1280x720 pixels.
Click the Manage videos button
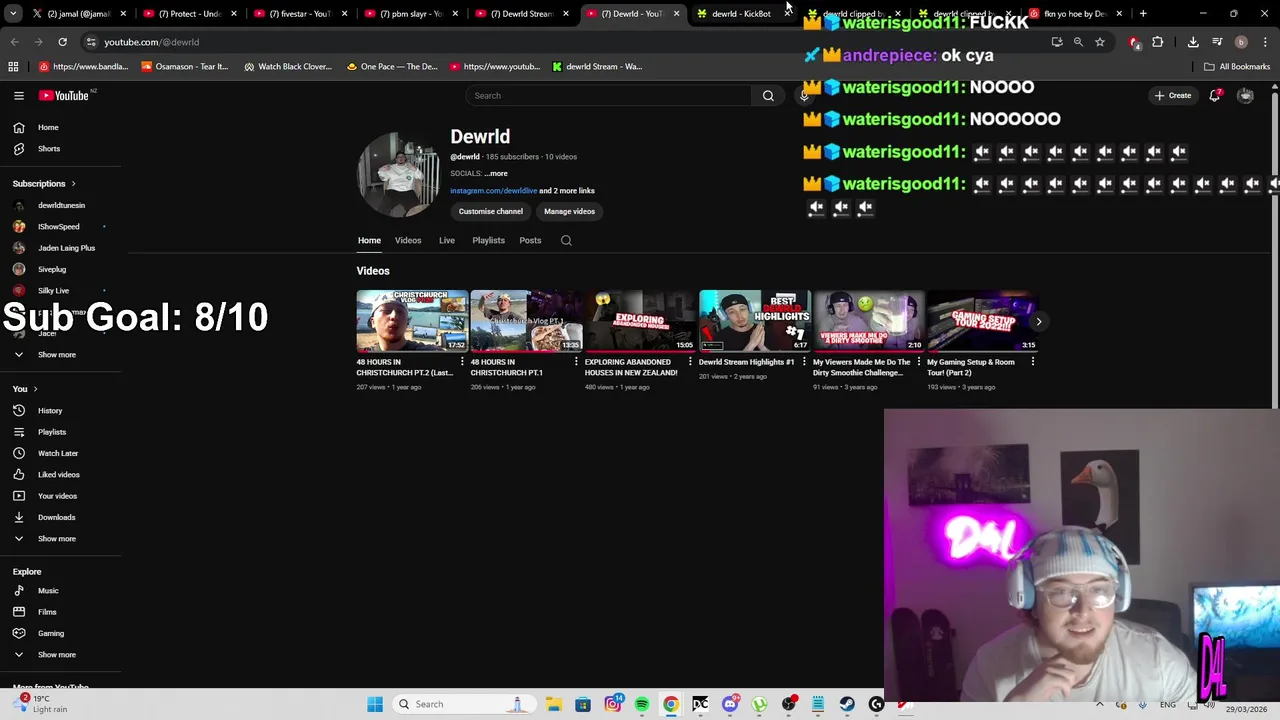pyautogui.click(x=569, y=211)
